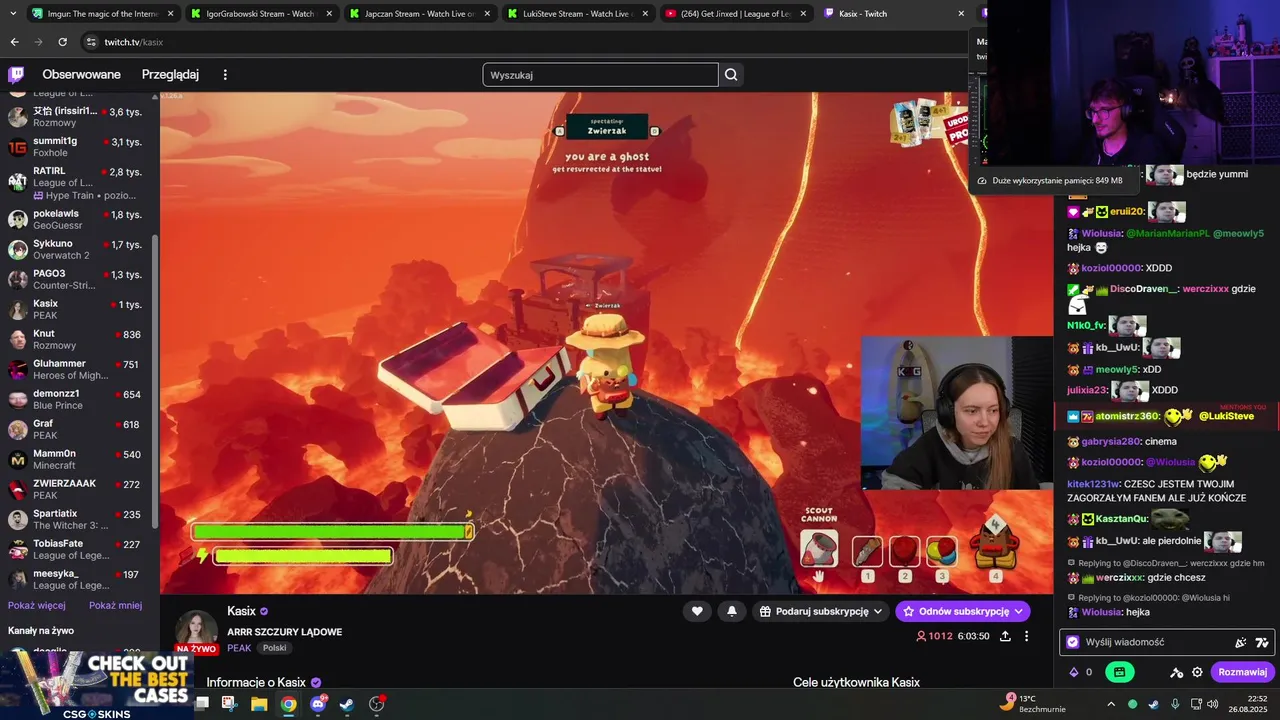The image size is (1280, 720).
Task: Click the 7TV icon in the chat input
Action: (1262, 642)
